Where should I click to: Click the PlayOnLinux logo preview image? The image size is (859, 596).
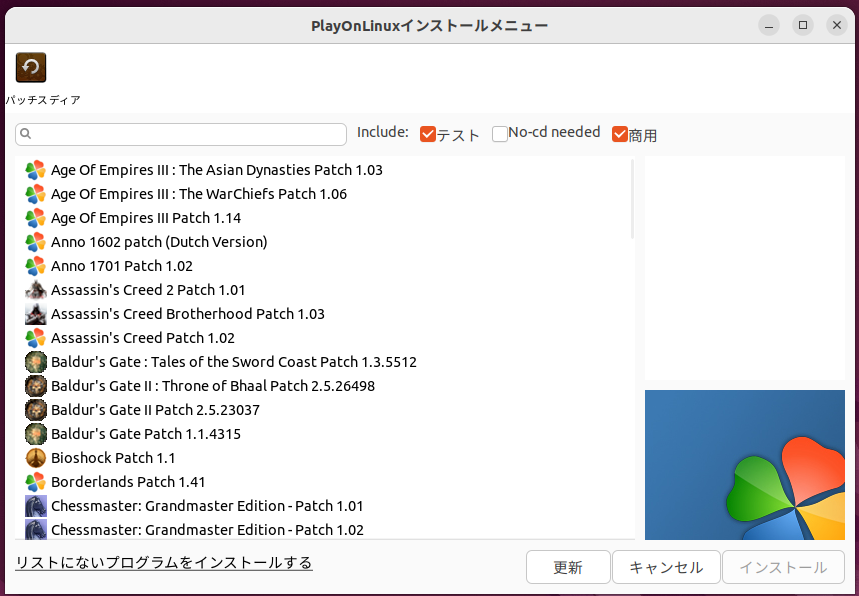click(745, 465)
